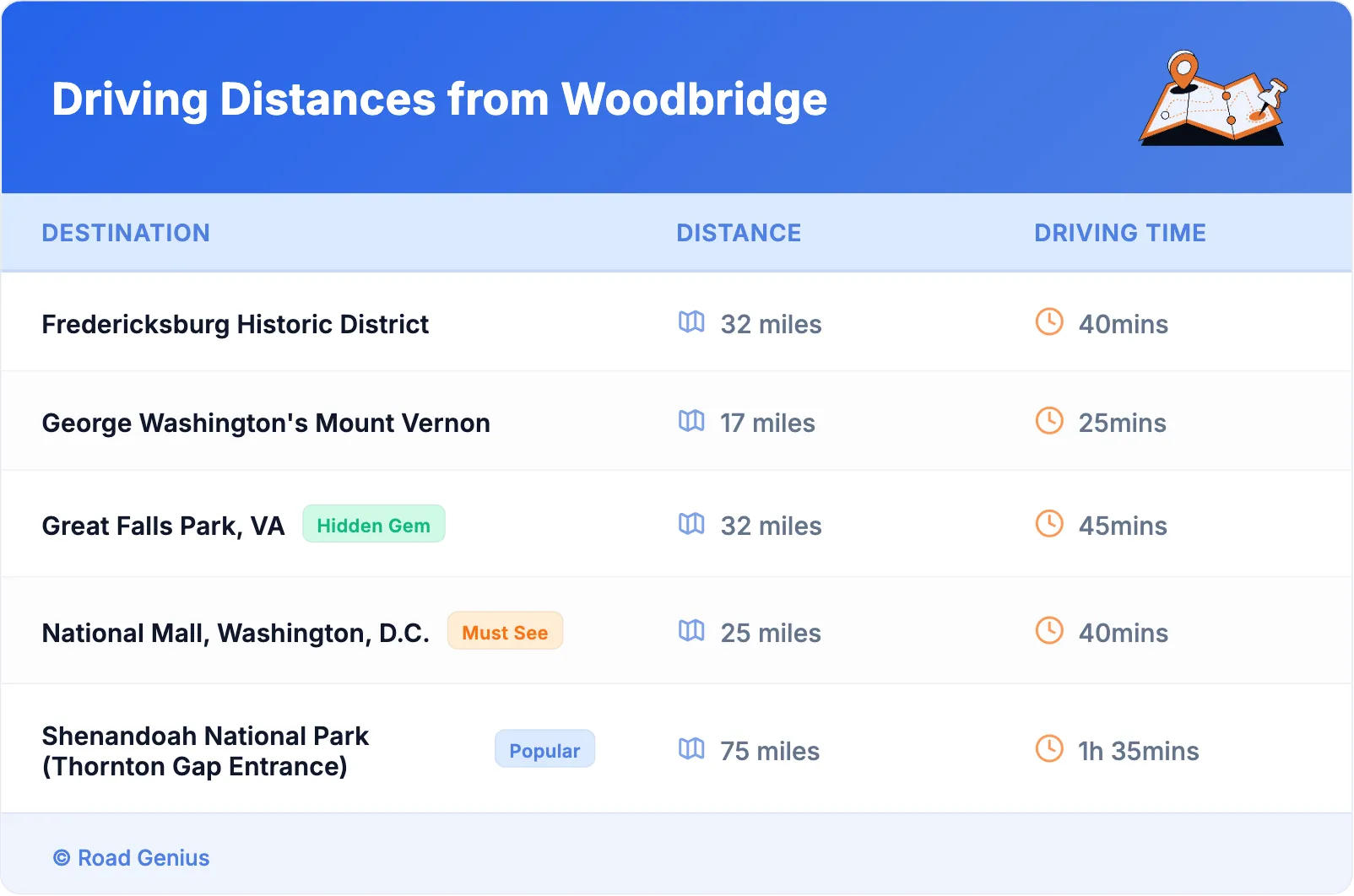The image size is (1354, 896).
Task: Click the map illustration with location pin in header
Action: [x=1213, y=98]
